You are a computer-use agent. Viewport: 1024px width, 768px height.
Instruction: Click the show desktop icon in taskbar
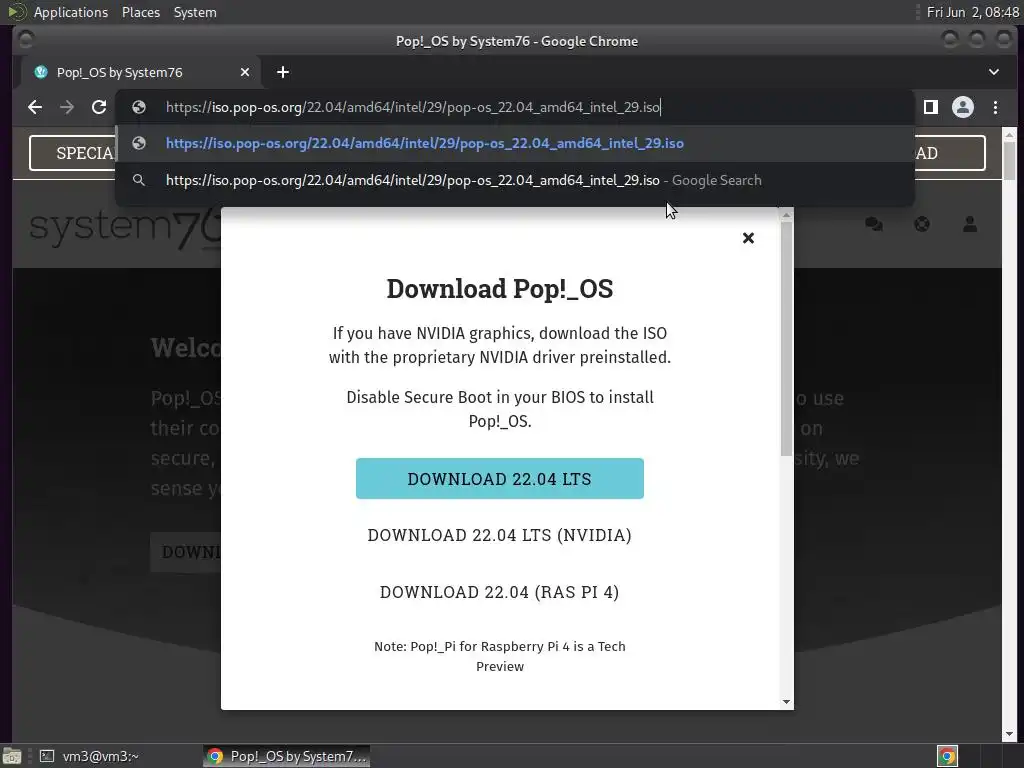12,756
